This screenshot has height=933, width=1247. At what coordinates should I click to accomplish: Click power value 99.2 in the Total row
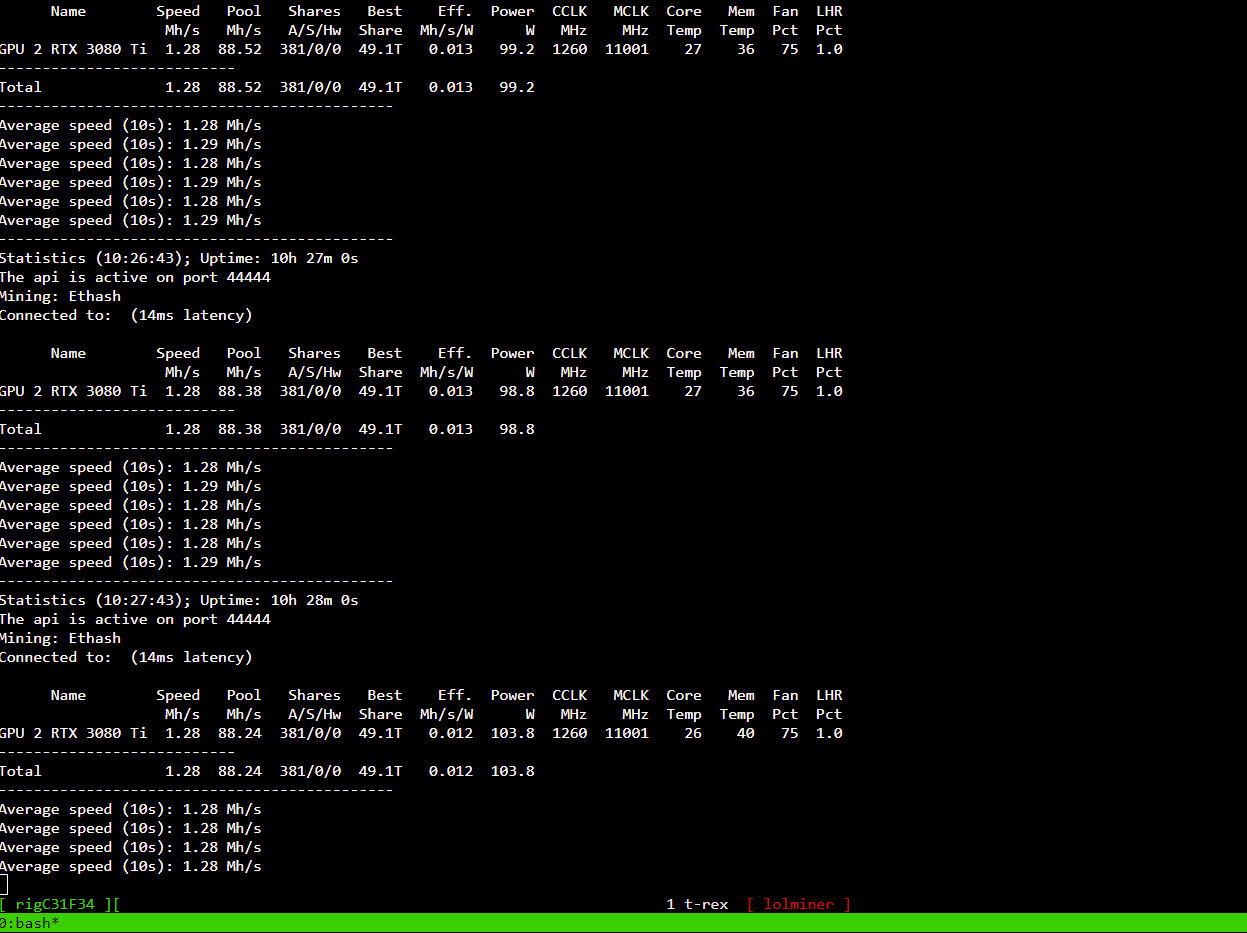pyautogui.click(x=517, y=87)
